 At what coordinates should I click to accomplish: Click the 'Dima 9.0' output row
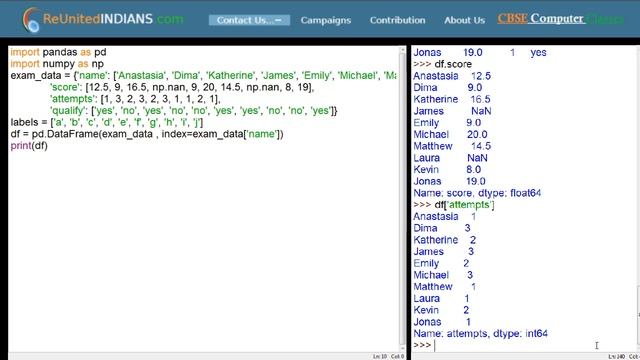tap(448, 88)
